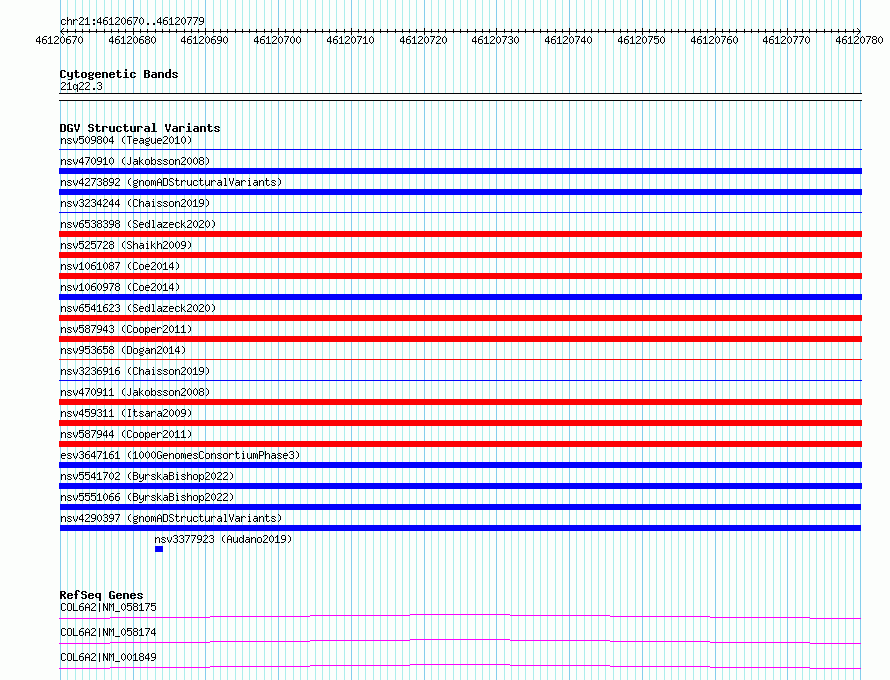890x680 pixels.
Task: Click the blue bar under nsv4290397
Action: click(460, 528)
